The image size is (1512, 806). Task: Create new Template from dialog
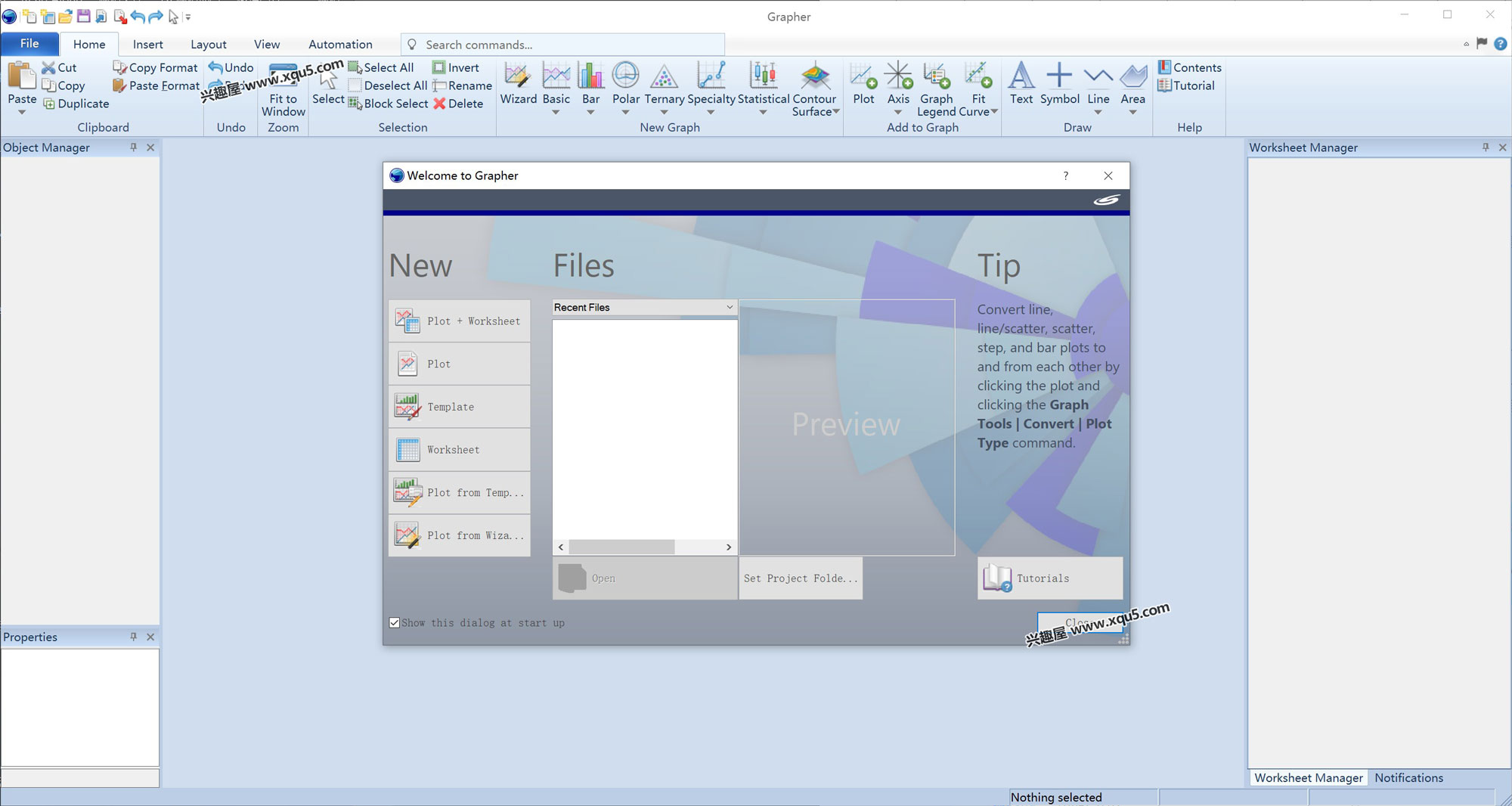[460, 407]
